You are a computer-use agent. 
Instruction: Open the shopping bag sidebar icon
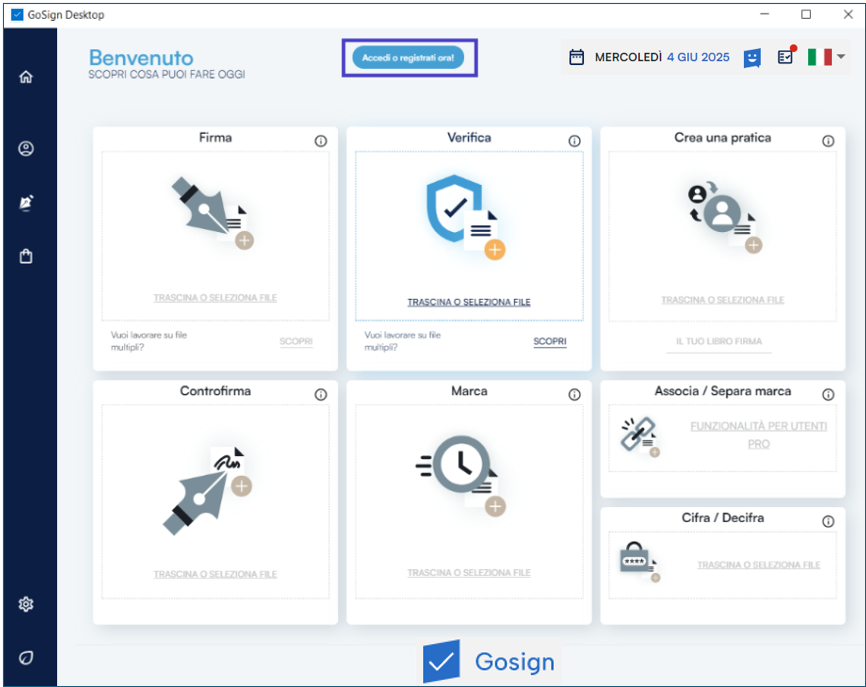point(26,257)
